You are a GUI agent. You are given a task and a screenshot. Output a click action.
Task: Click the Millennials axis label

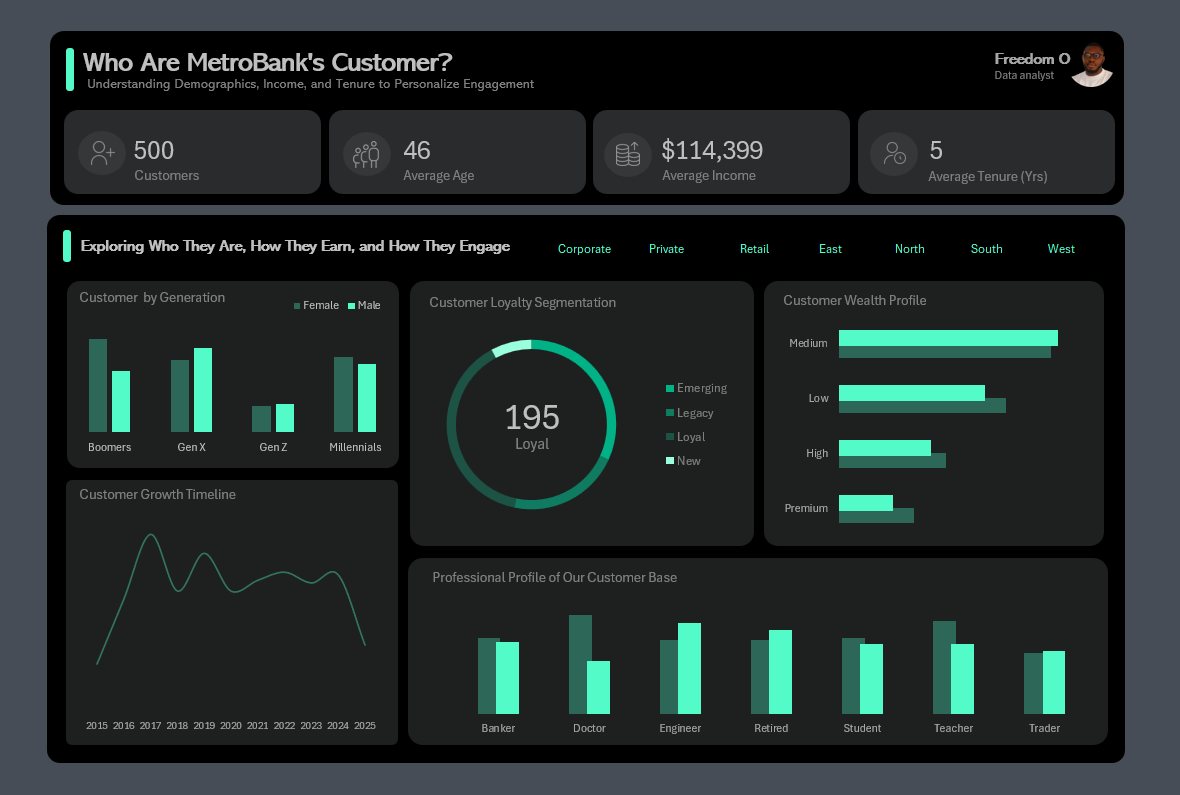pyautogui.click(x=355, y=447)
